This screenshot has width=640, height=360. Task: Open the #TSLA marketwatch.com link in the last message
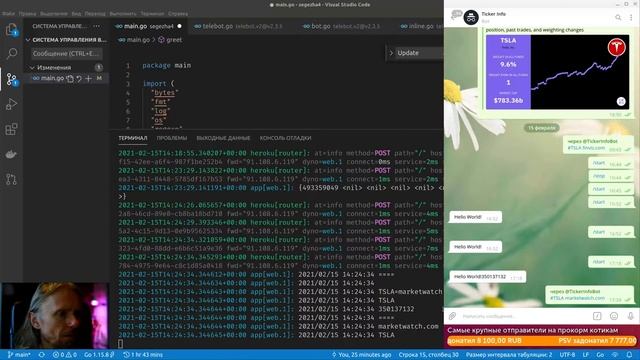click(577, 298)
